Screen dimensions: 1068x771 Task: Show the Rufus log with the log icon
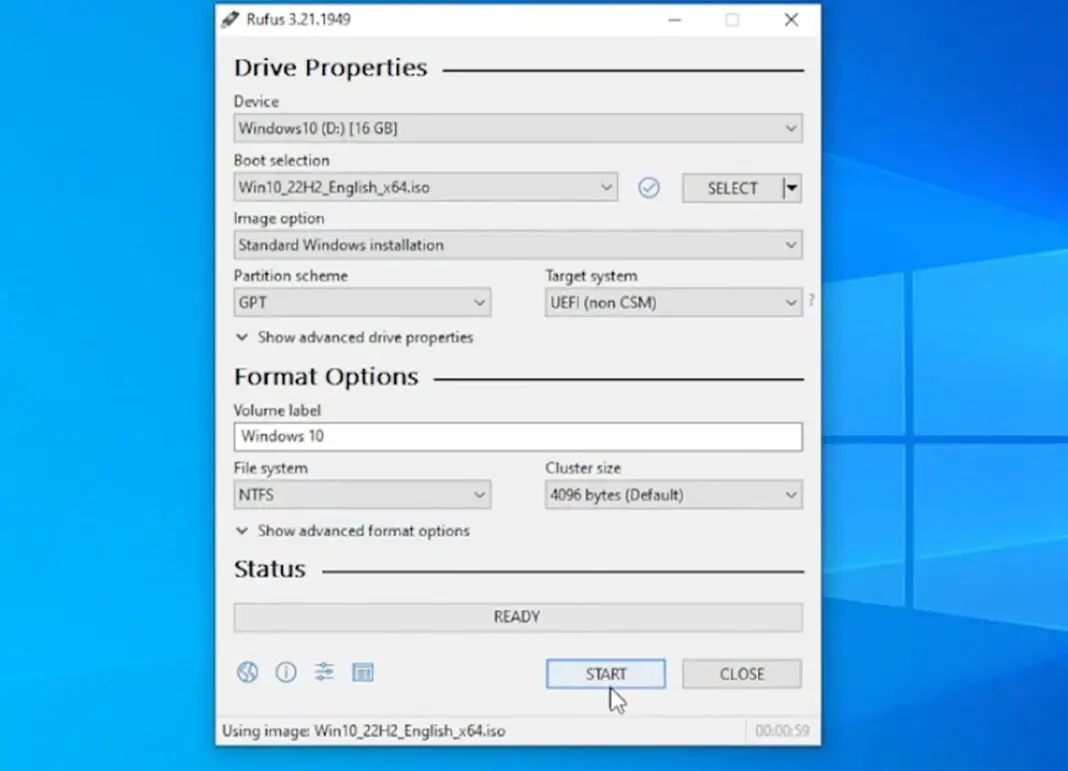[363, 672]
